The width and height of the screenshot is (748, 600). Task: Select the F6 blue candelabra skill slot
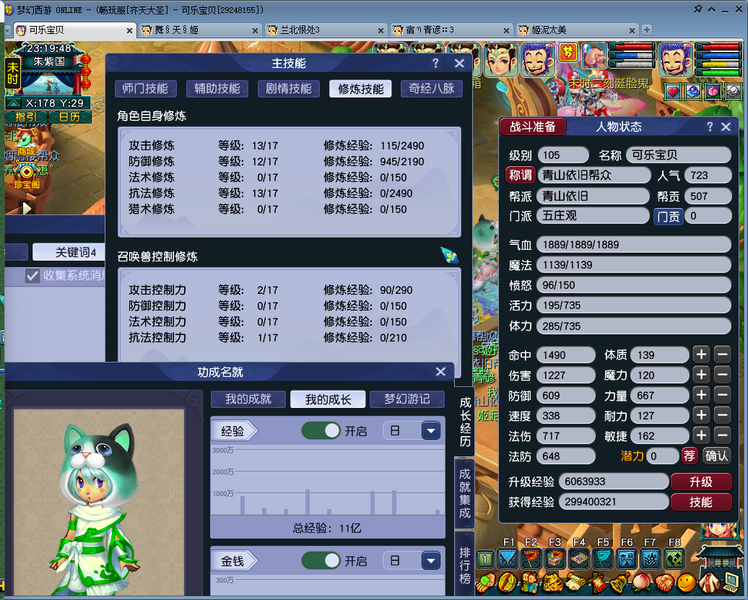tap(627, 558)
